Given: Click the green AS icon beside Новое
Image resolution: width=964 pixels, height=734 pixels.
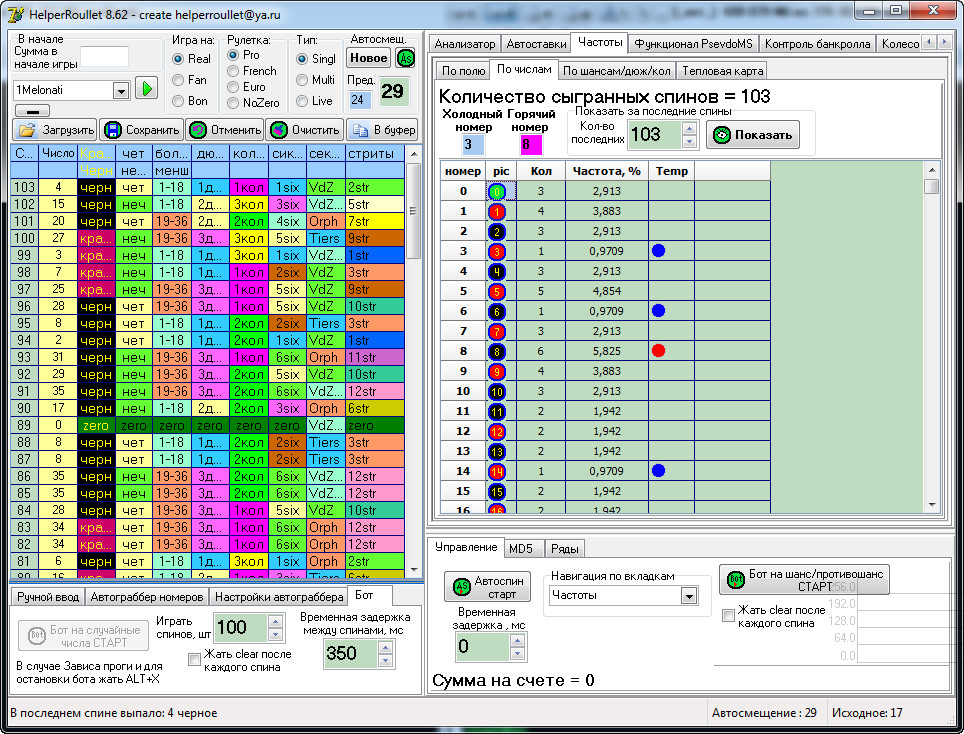Looking at the screenshot, I should coord(405,58).
